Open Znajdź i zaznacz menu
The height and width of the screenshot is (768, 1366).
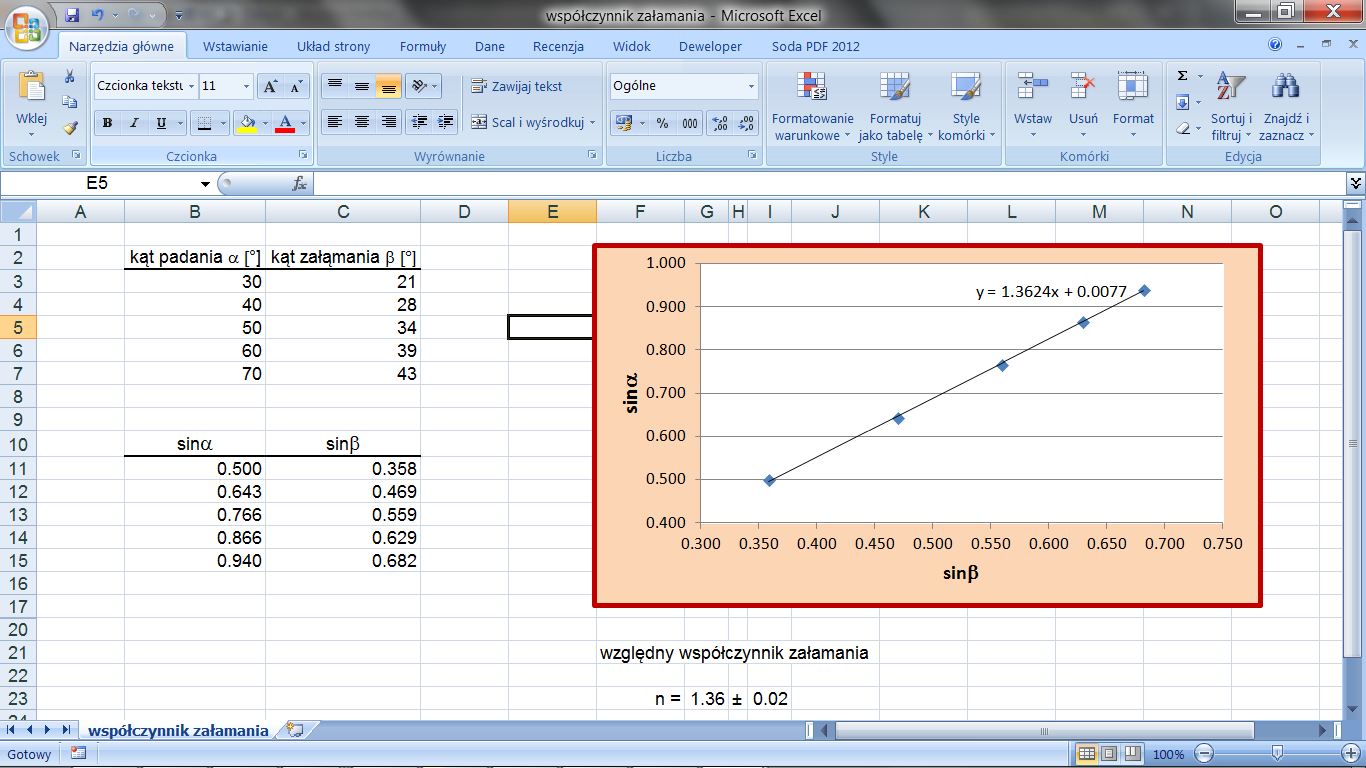point(1286,106)
